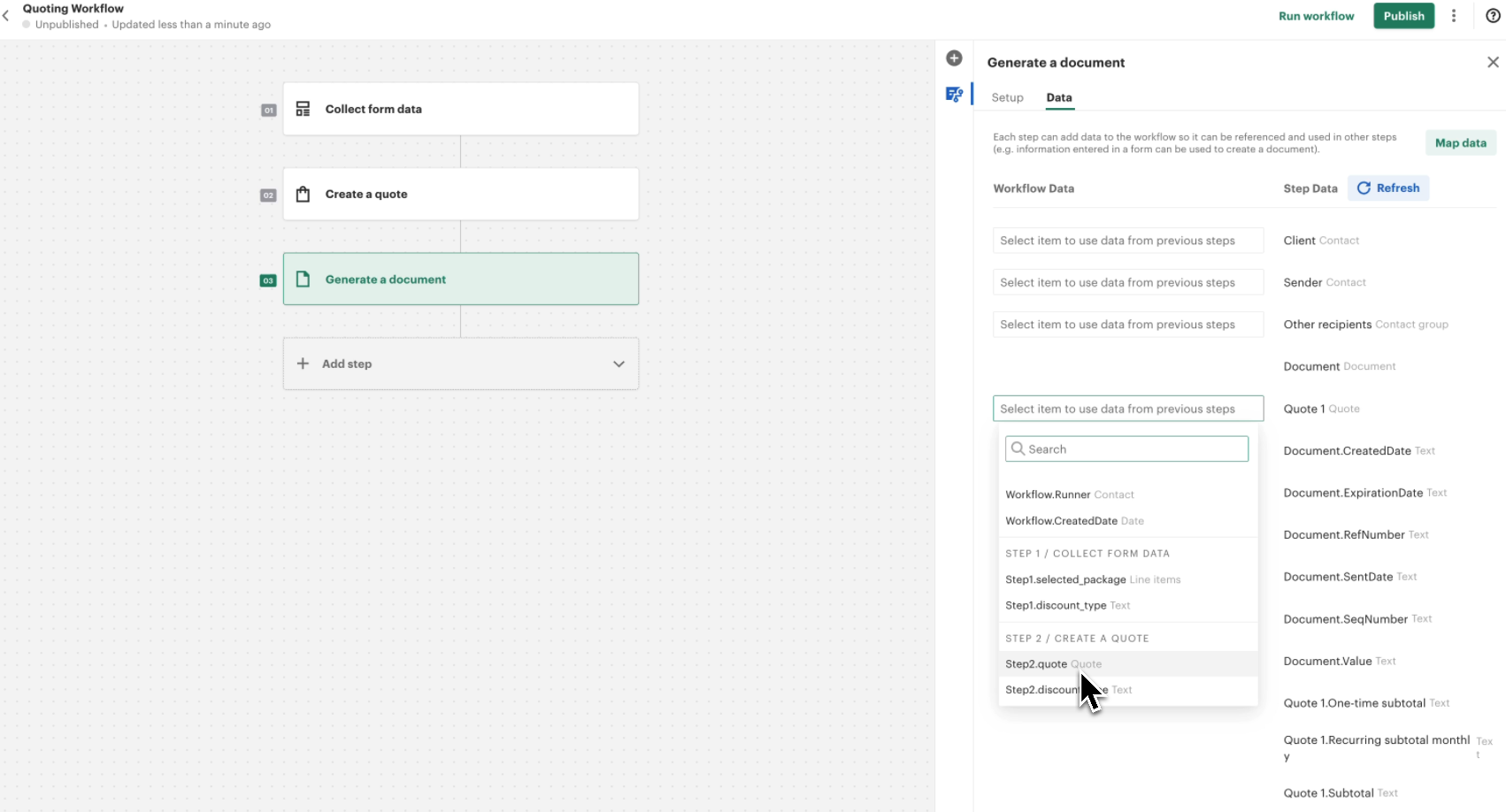Click the Collect form data step icon

(x=303, y=109)
